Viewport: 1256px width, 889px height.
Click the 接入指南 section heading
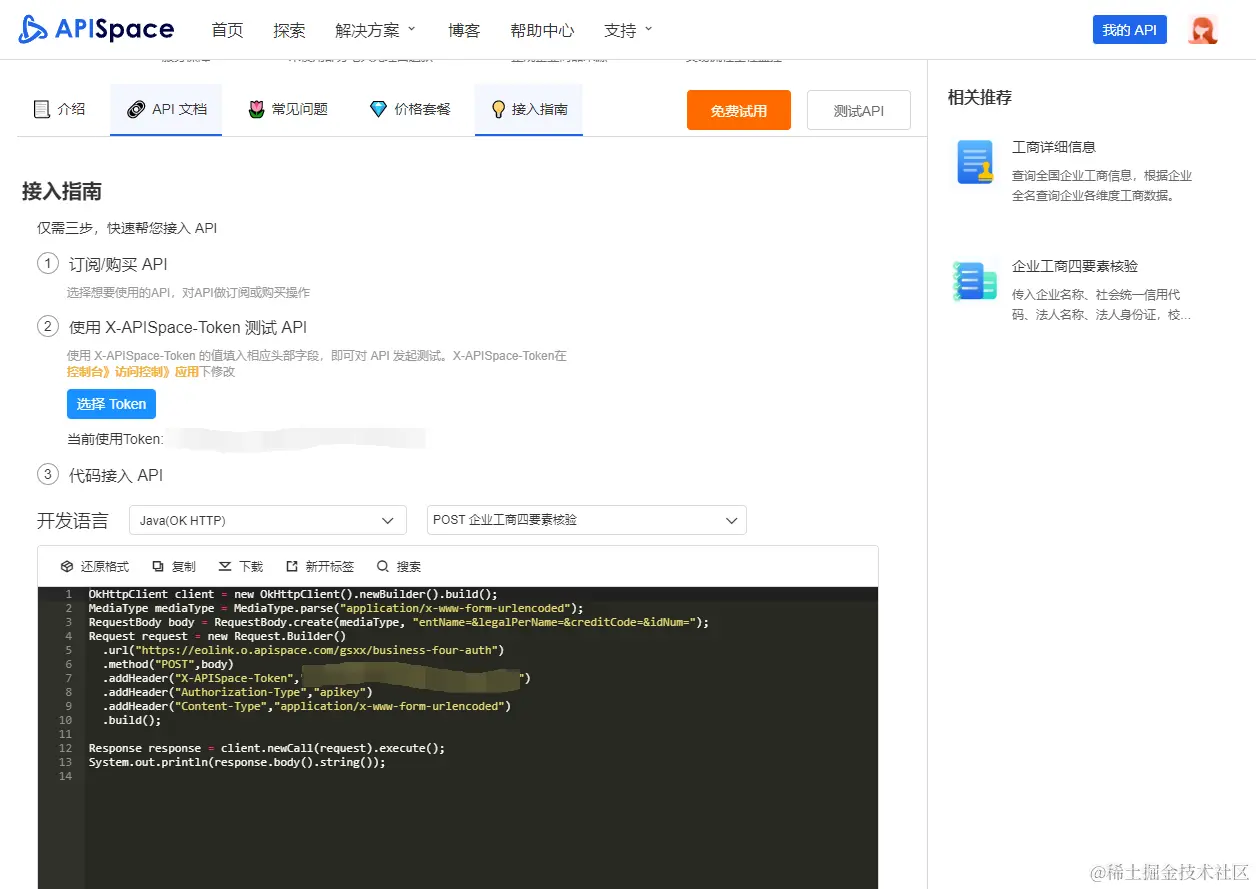[62, 191]
